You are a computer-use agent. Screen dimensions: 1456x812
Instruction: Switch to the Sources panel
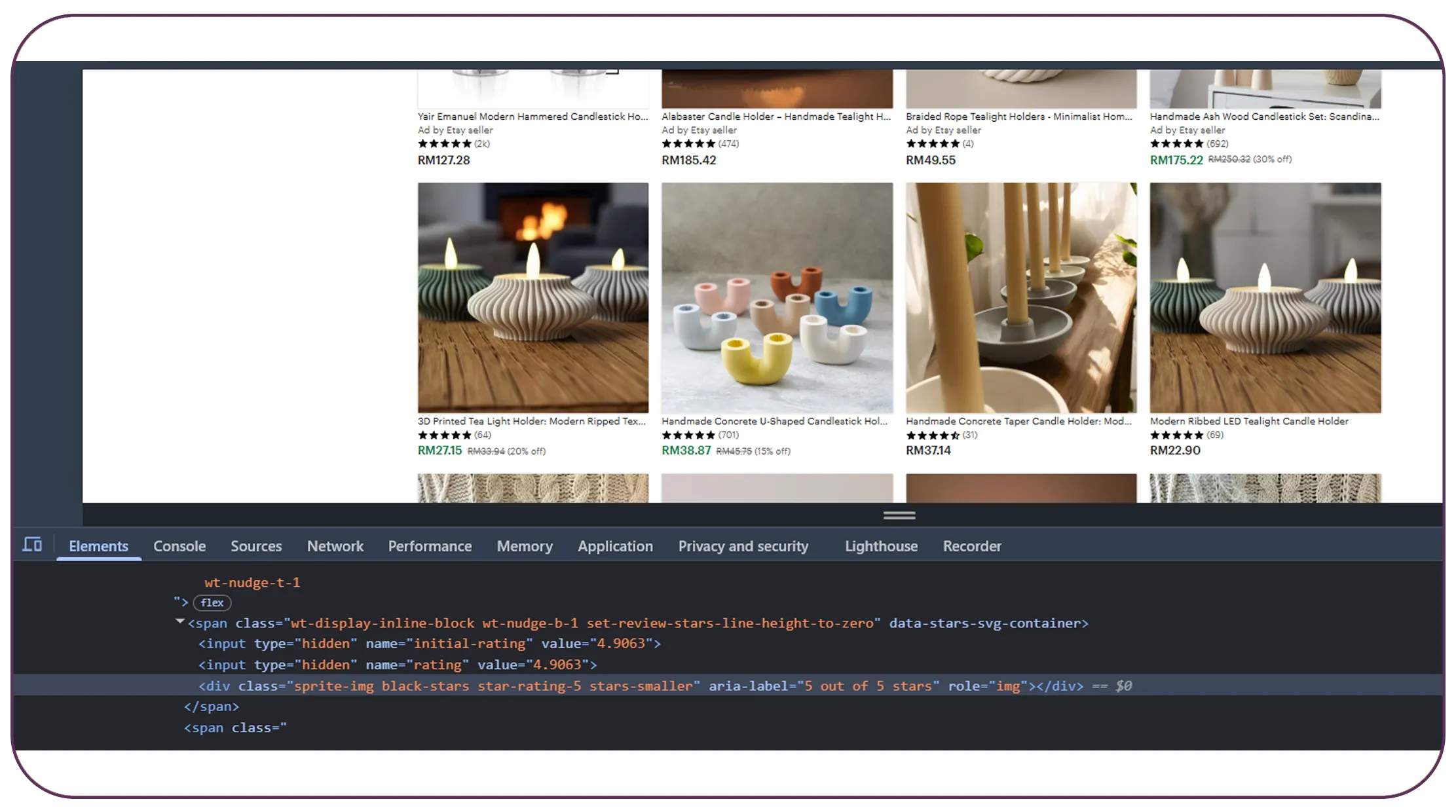click(x=255, y=545)
